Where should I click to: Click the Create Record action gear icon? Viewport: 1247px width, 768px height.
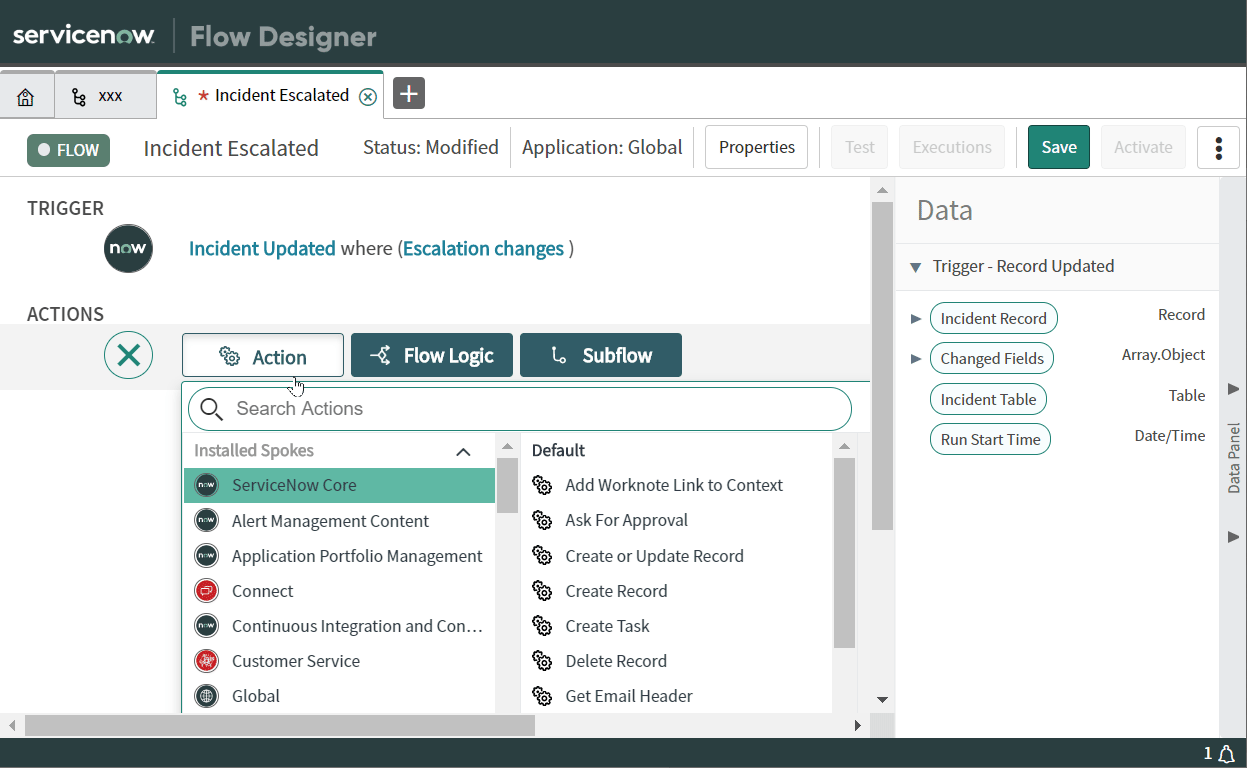tap(542, 590)
